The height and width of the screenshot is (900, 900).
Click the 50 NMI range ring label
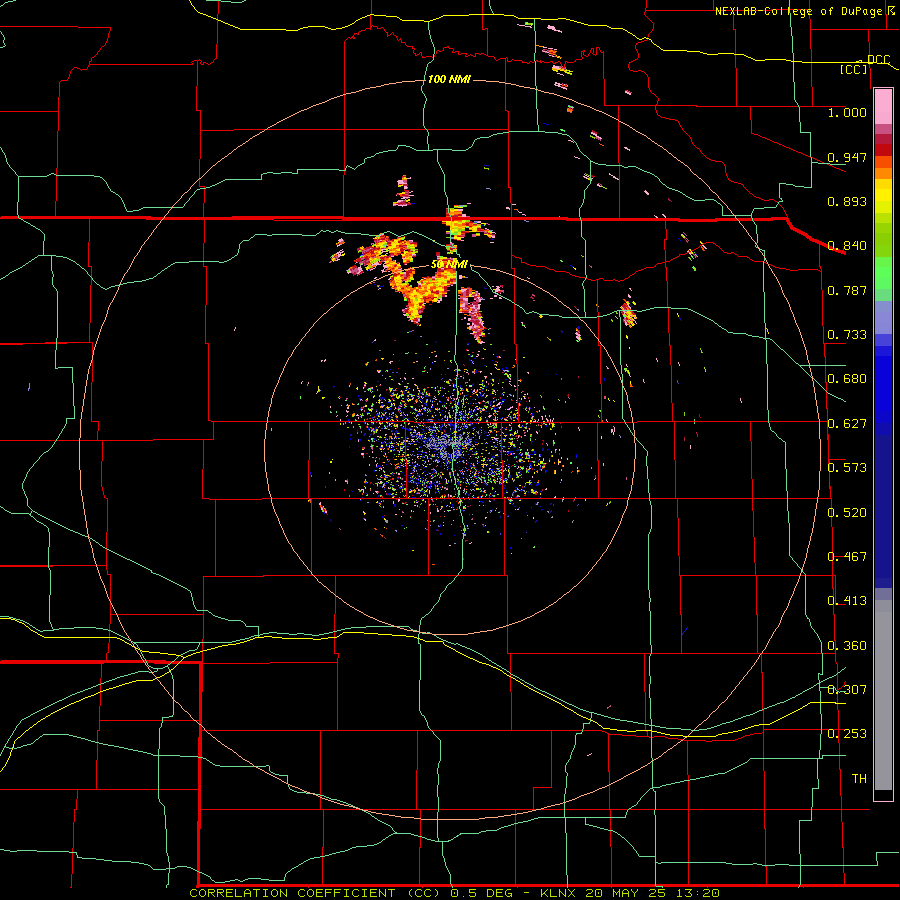coord(449,265)
